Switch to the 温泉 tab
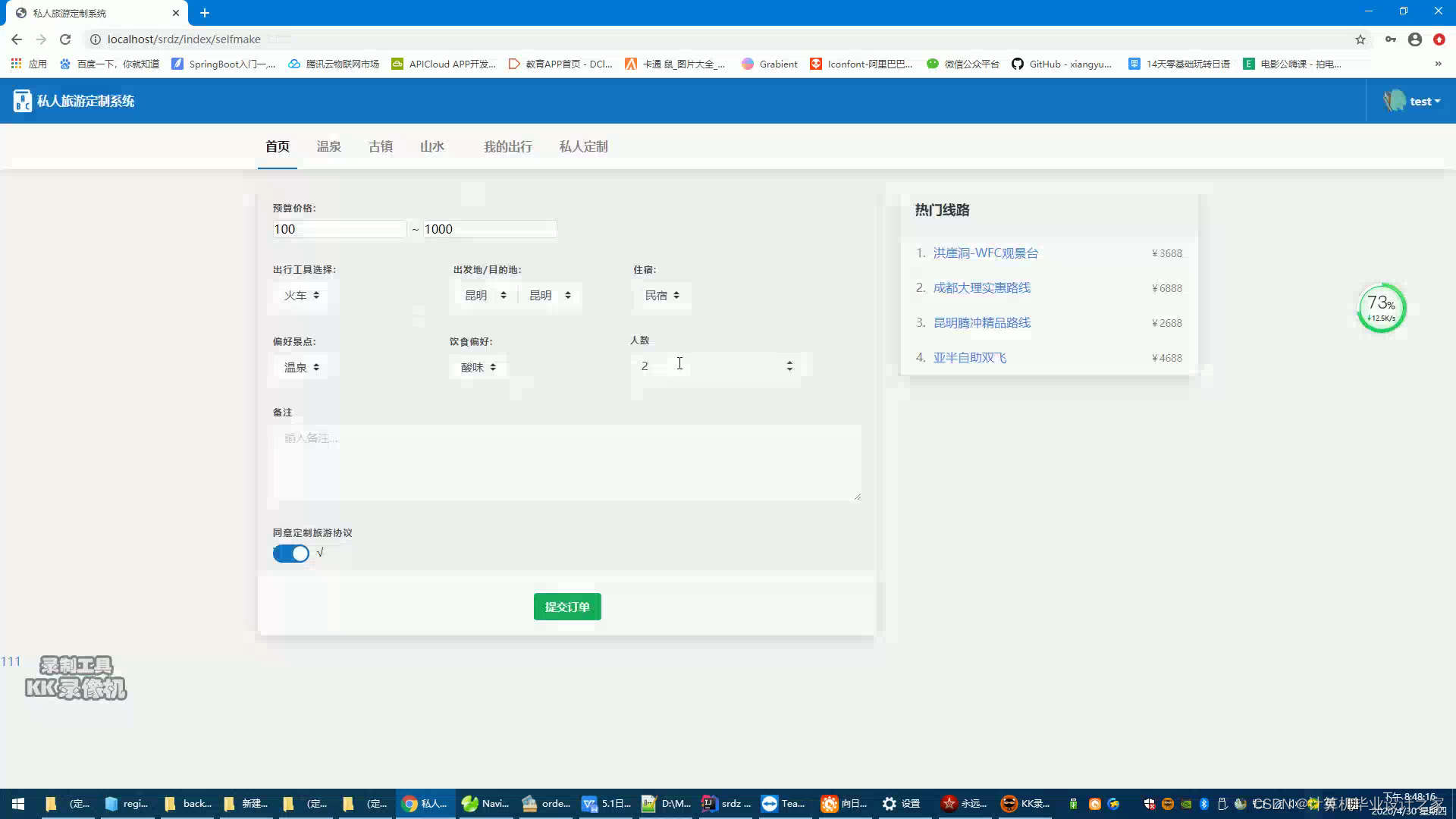Screen dimensions: 1456x819 328,146
